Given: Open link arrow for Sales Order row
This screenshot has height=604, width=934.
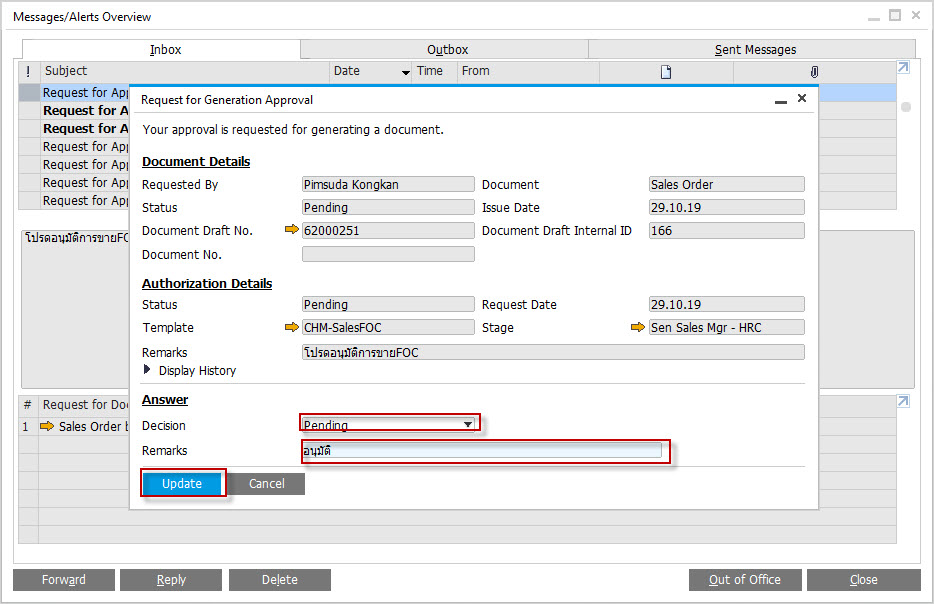Looking at the screenshot, I should click(x=46, y=426).
